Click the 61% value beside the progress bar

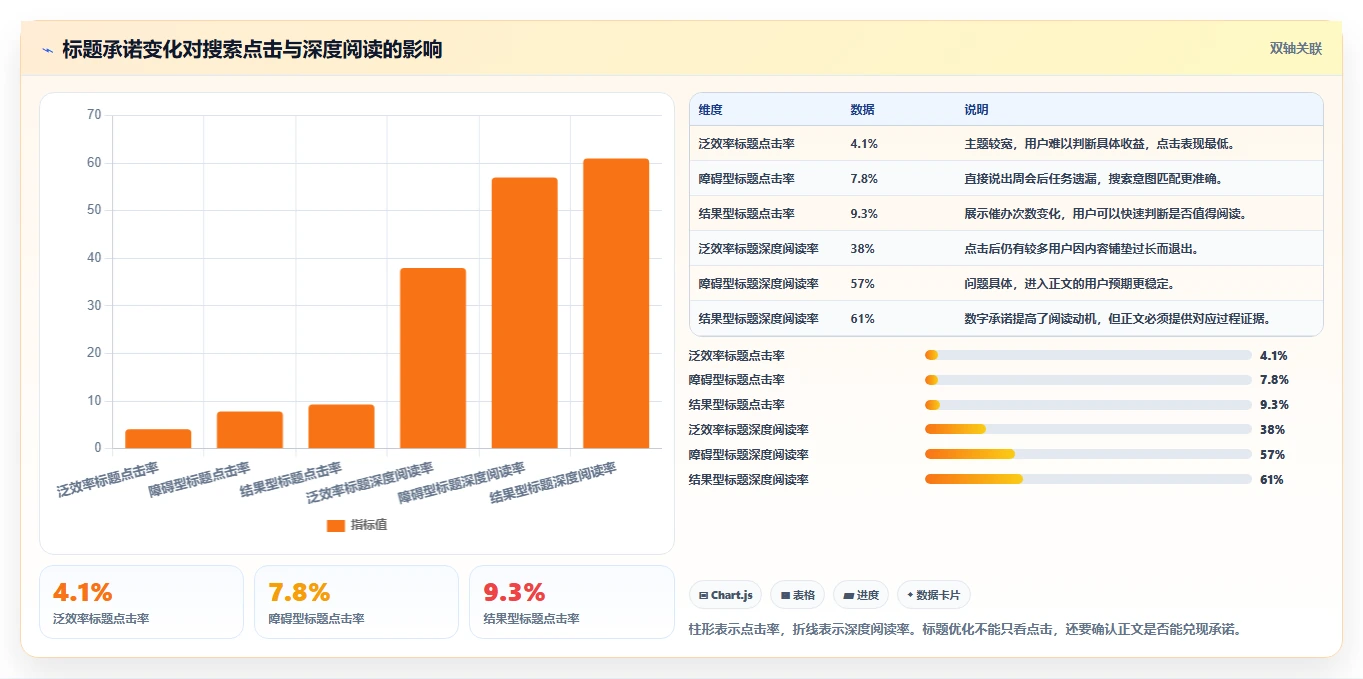pyautogui.click(x=1272, y=480)
